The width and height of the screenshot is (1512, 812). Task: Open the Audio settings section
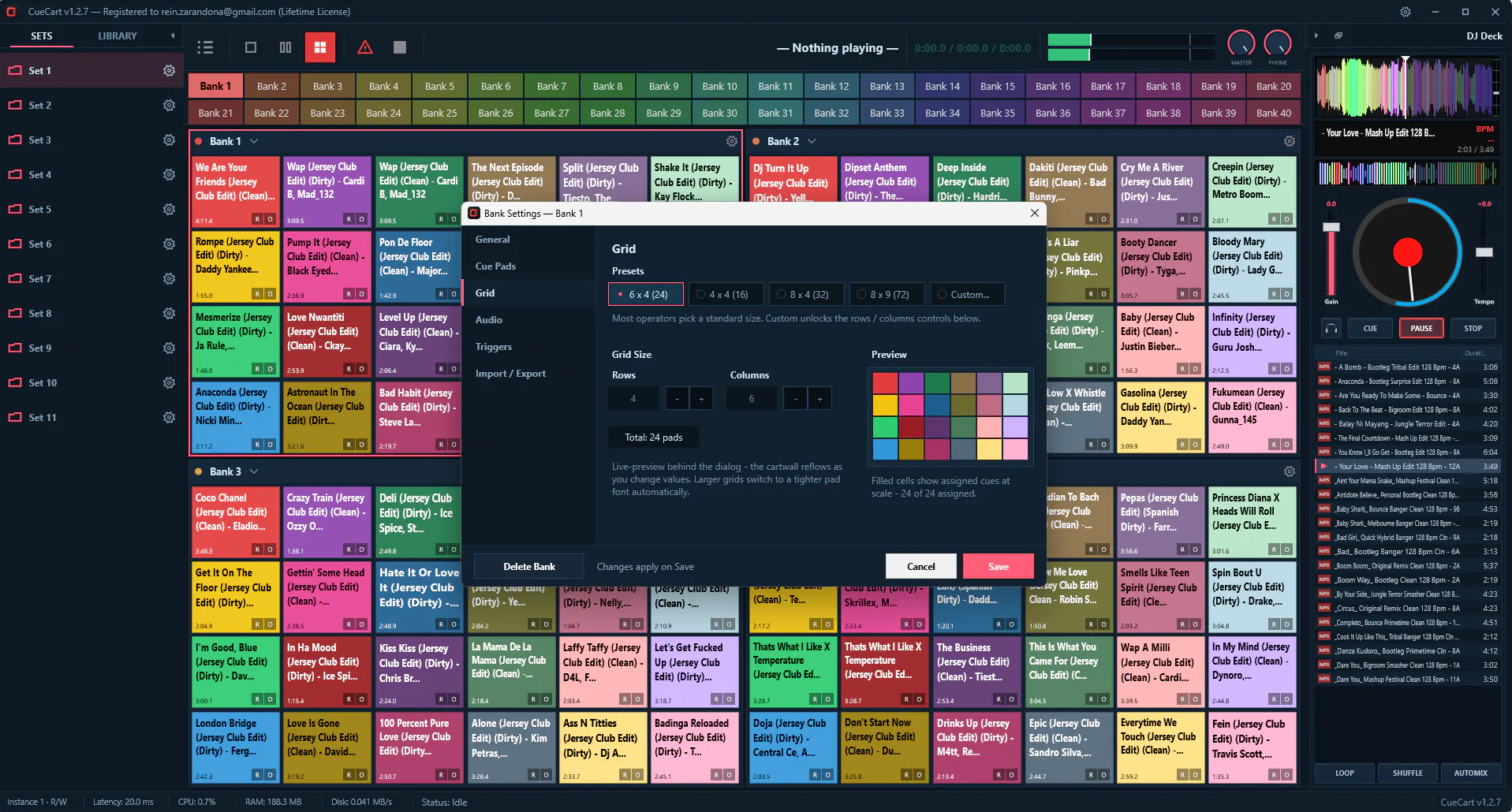pyautogui.click(x=529, y=320)
